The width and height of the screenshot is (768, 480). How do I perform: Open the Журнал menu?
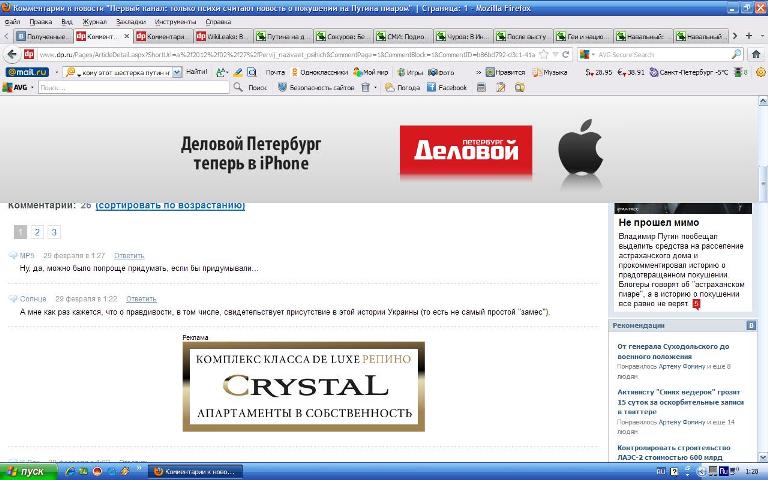point(94,22)
